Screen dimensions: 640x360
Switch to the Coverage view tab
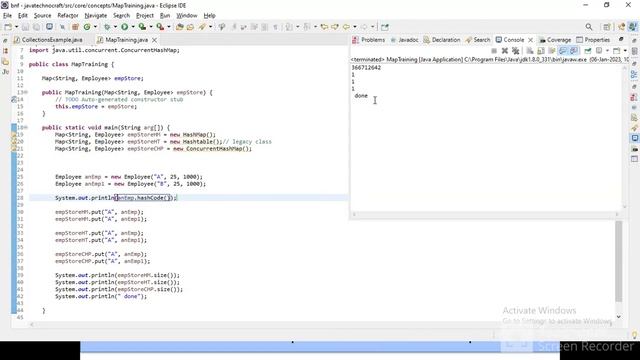[555, 40]
